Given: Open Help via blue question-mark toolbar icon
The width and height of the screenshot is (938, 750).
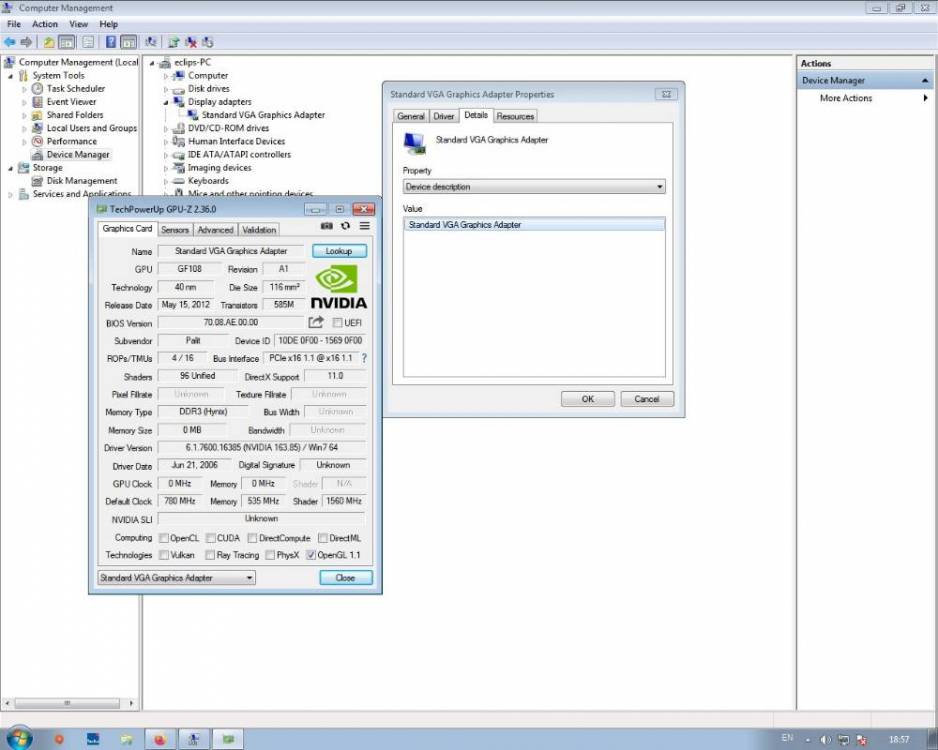Looking at the screenshot, I should coord(111,42).
